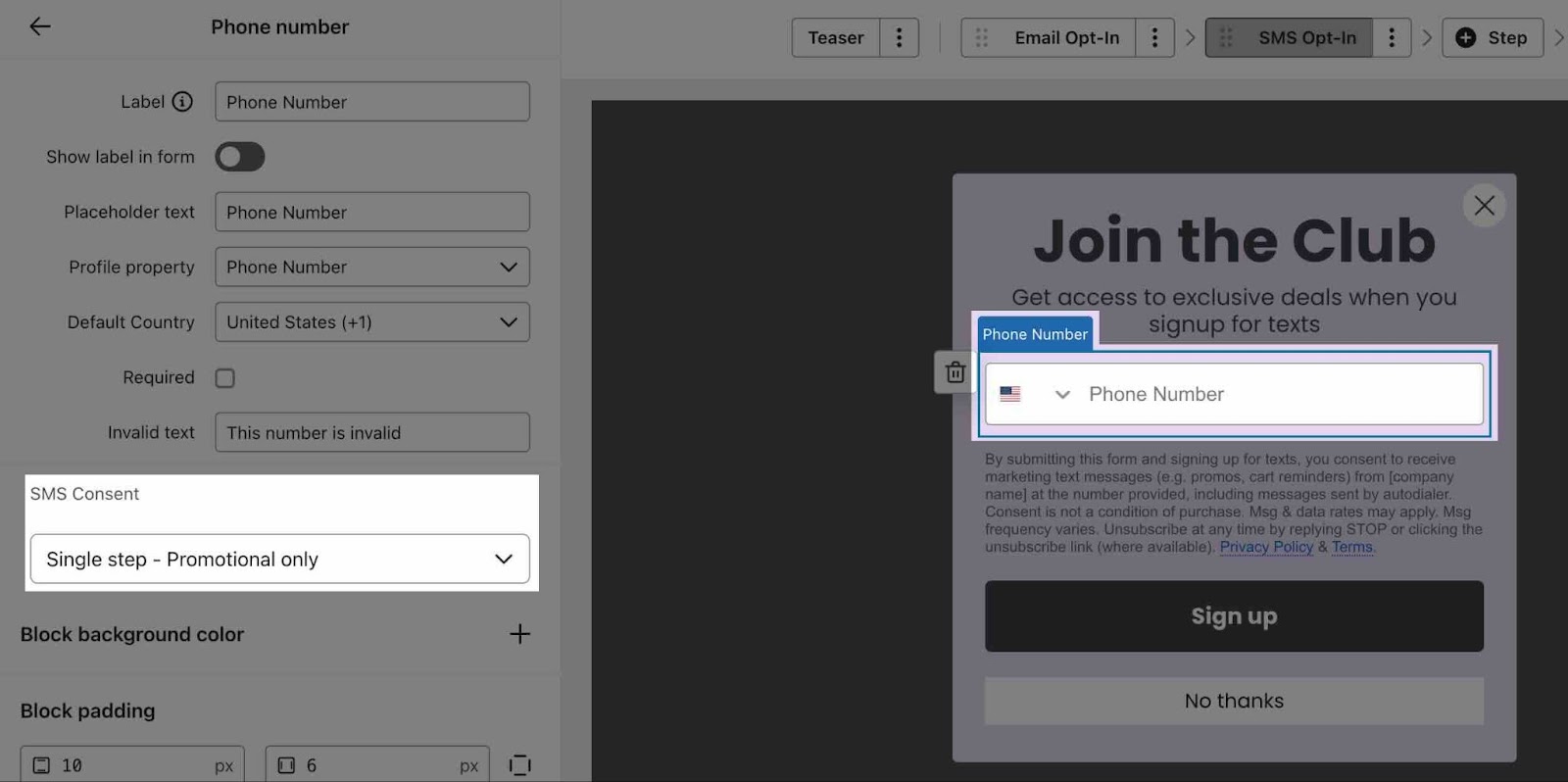This screenshot has width=1568, height=782.
Task: Click the Sign up button
Action: coord(1233,616)
